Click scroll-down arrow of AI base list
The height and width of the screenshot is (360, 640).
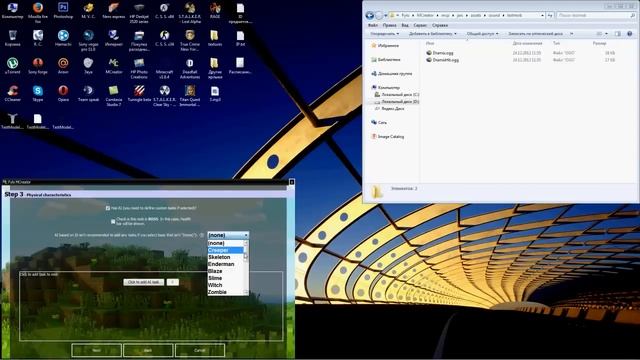tap(246, 292)
